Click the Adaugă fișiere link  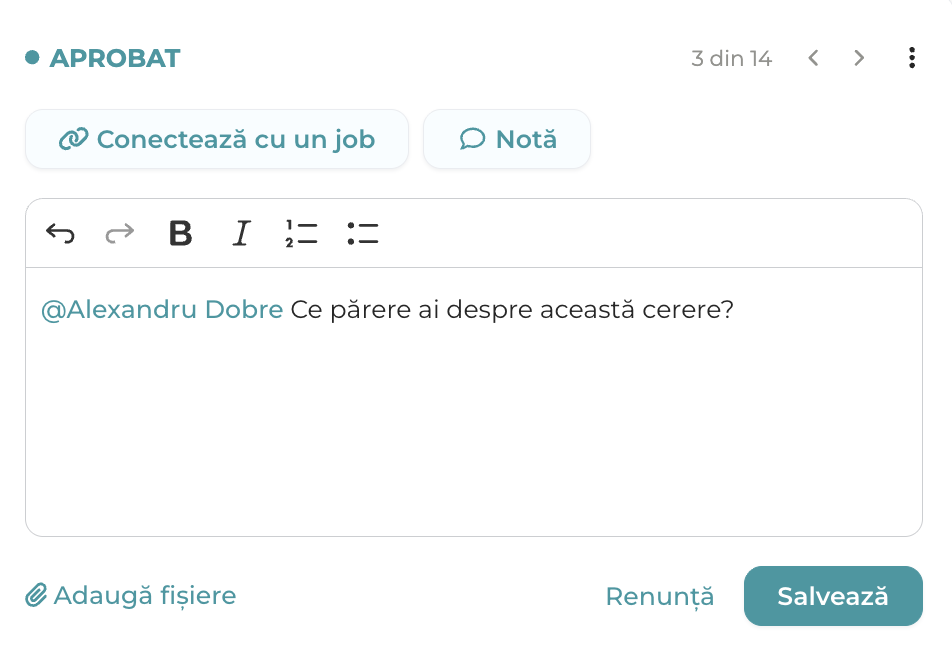131,595
